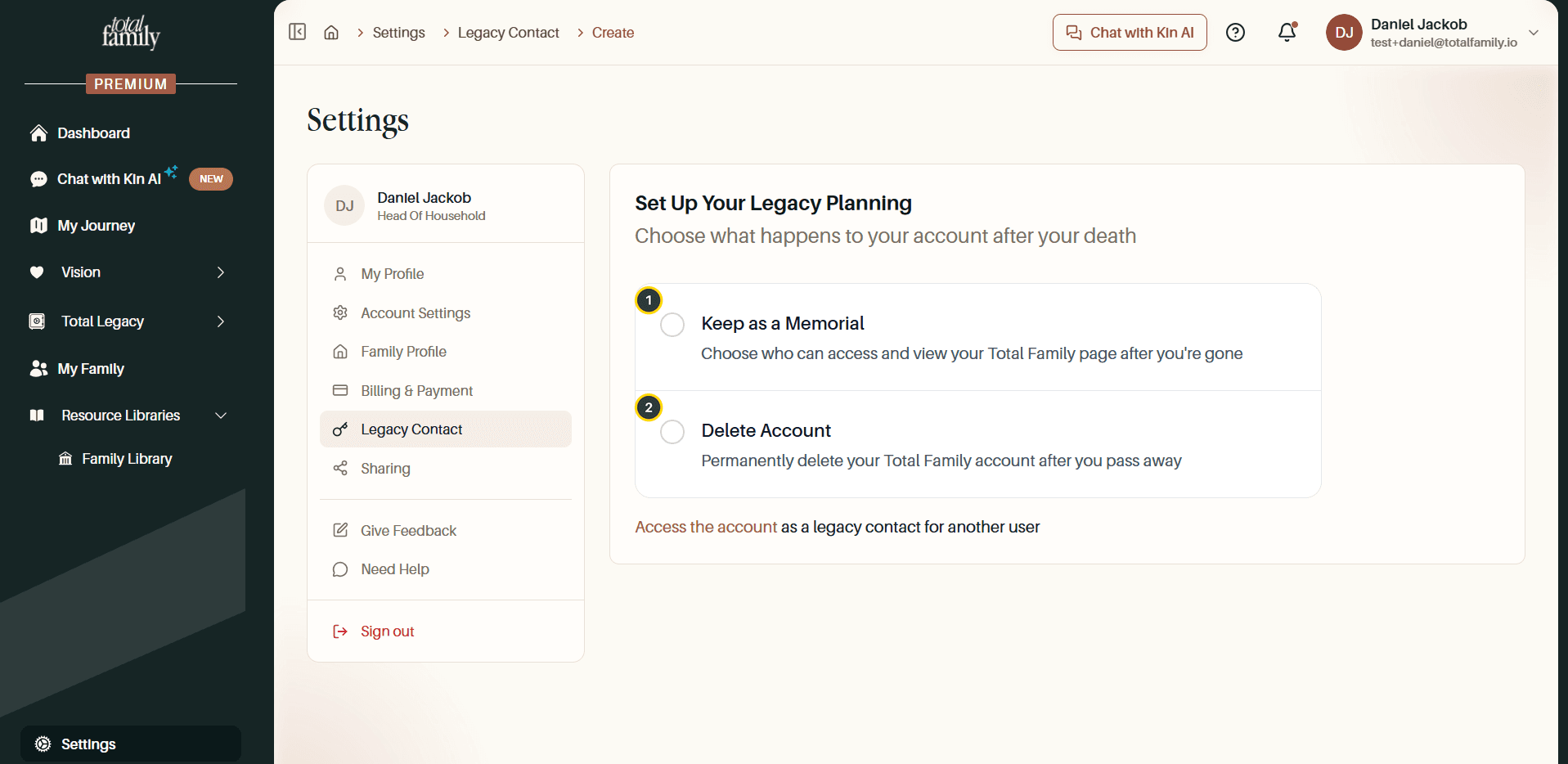Open notifications bell icon
The height and width of the screenshot is (764, 1568).
coord(1287,32)
